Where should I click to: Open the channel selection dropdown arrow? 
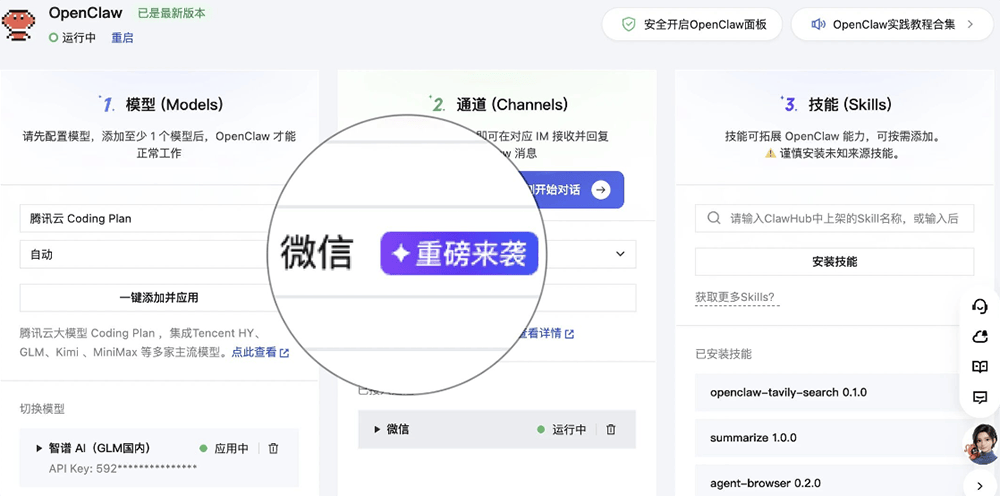621,254
